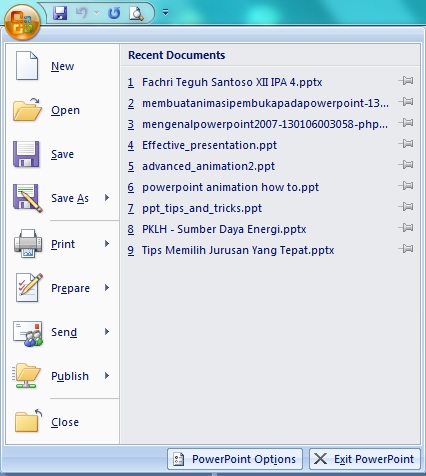Click the Print Preview magnifier icon

136,14
